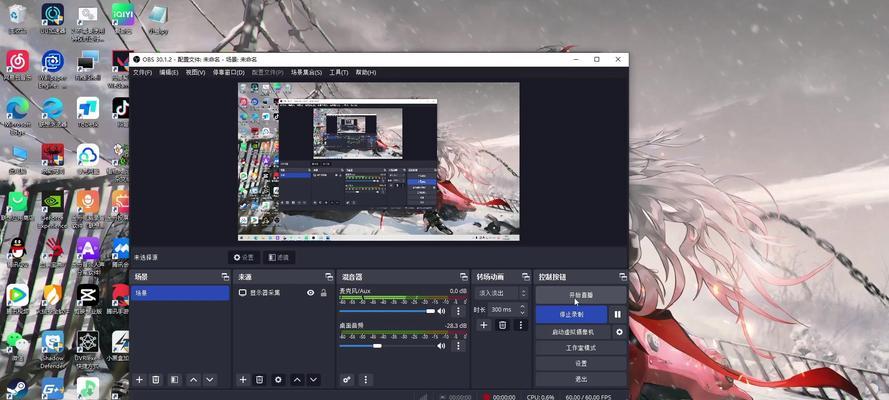Open Microsoft Edge desktop shortcut
Viewport: 889px width, 400px height.
click(18, 115)
